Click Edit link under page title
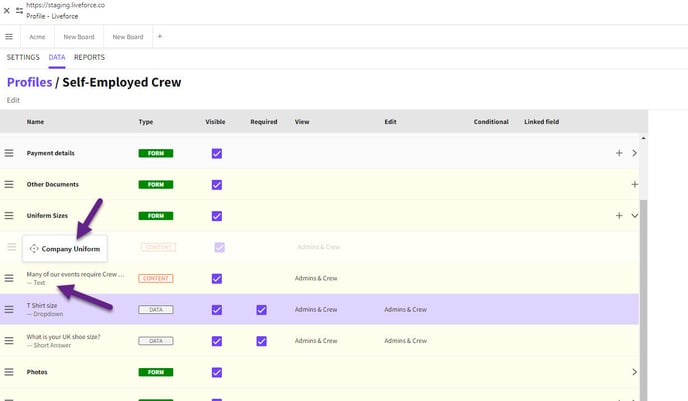Screen dimensions: 688x401 tap(13, 100)
